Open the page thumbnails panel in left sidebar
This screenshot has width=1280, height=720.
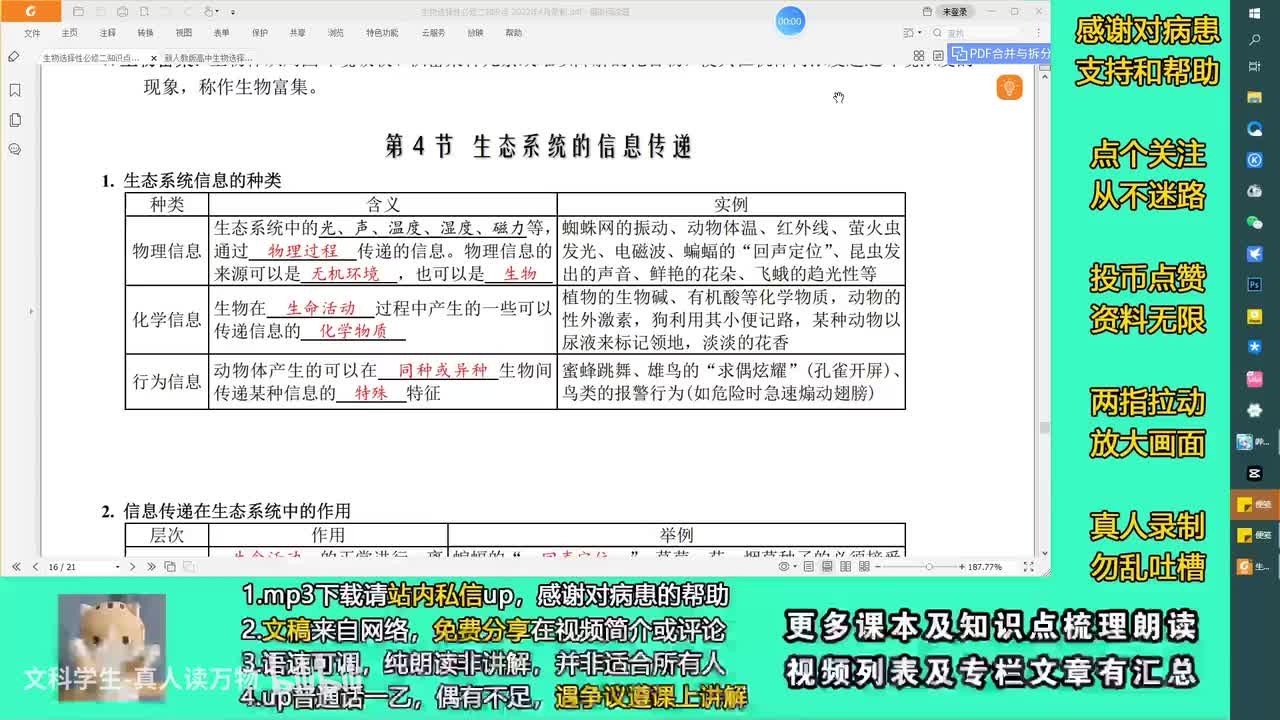[15, 120]
